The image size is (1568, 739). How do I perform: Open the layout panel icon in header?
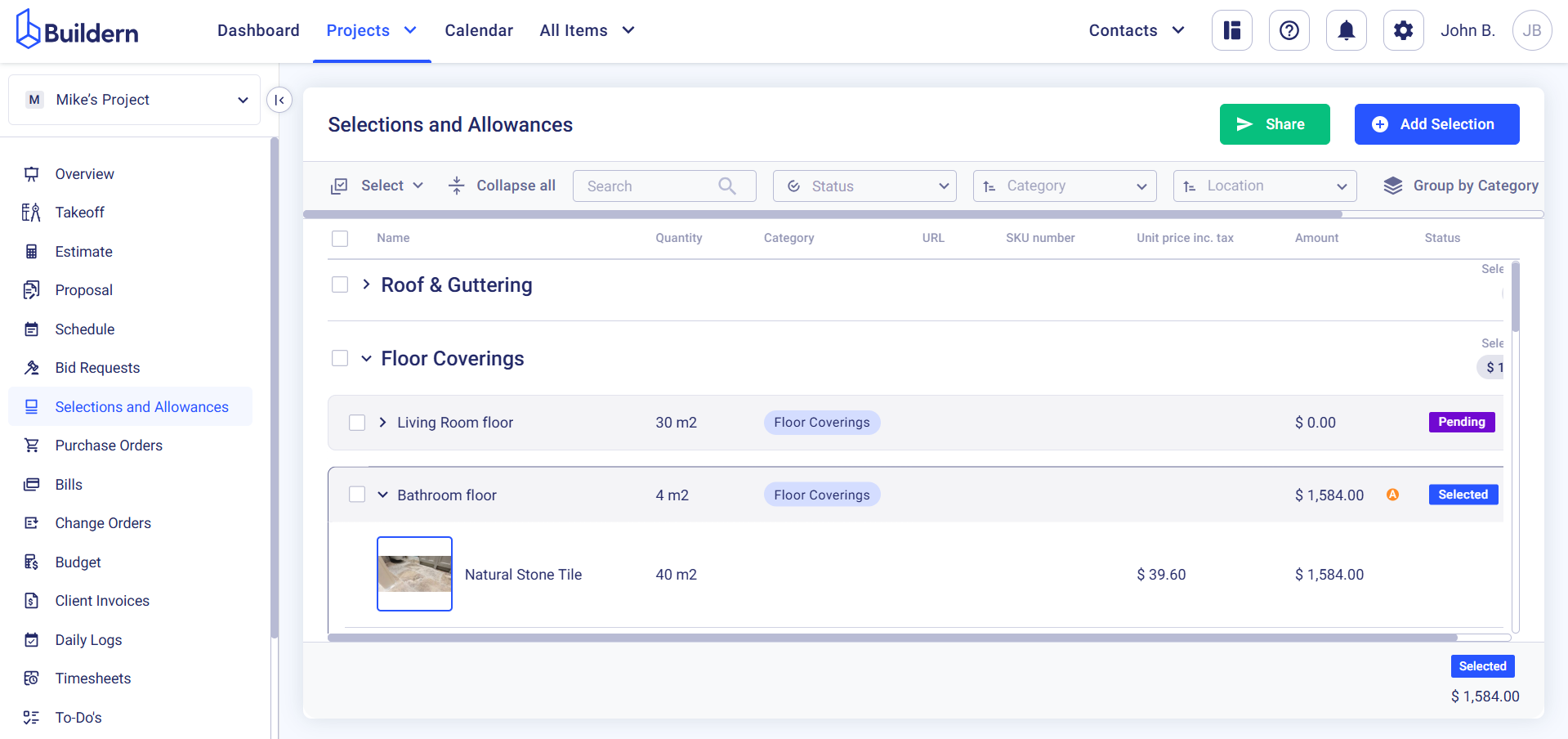[1231, 31]
